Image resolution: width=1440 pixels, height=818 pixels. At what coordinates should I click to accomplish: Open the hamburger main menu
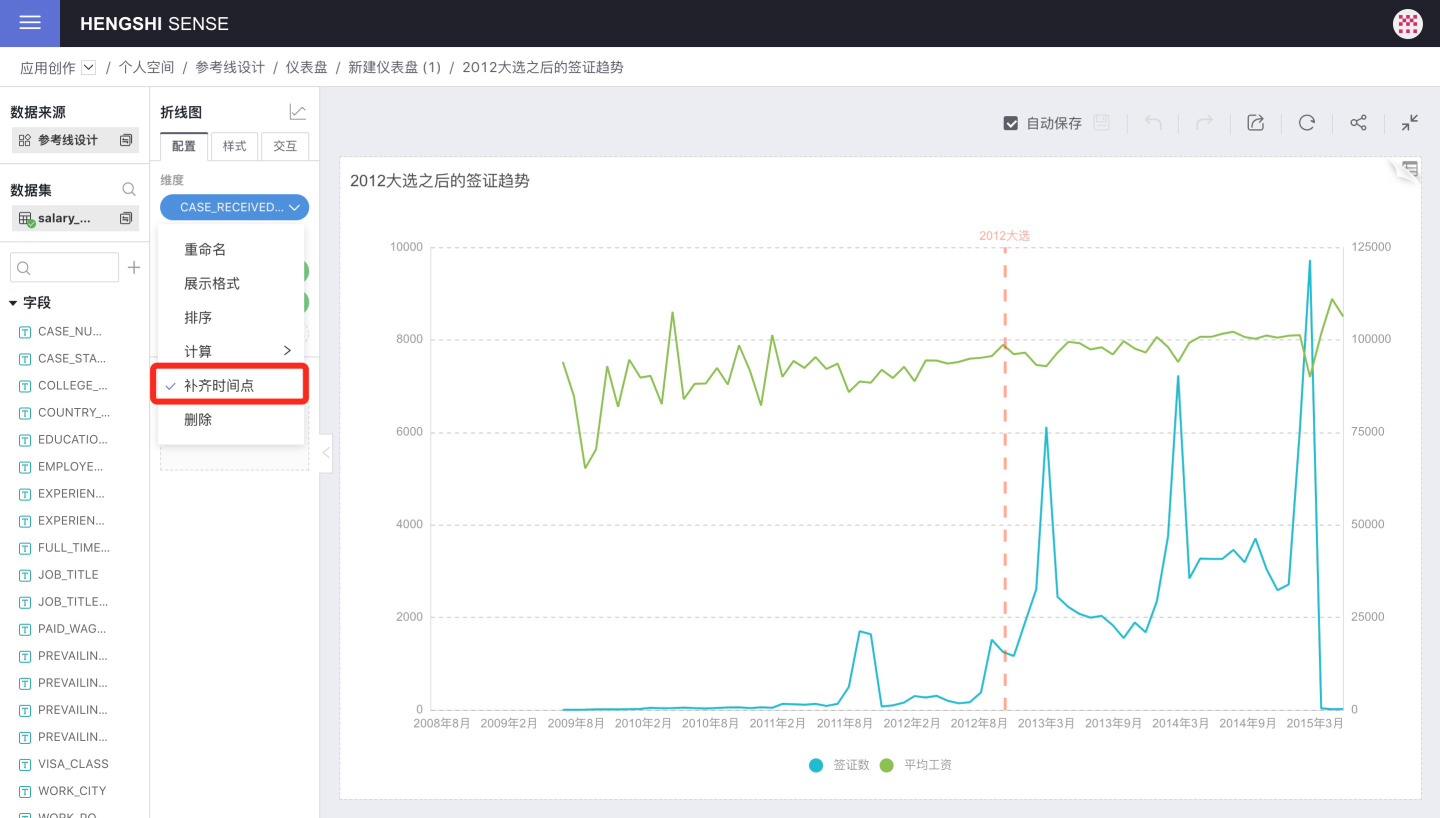30,23
